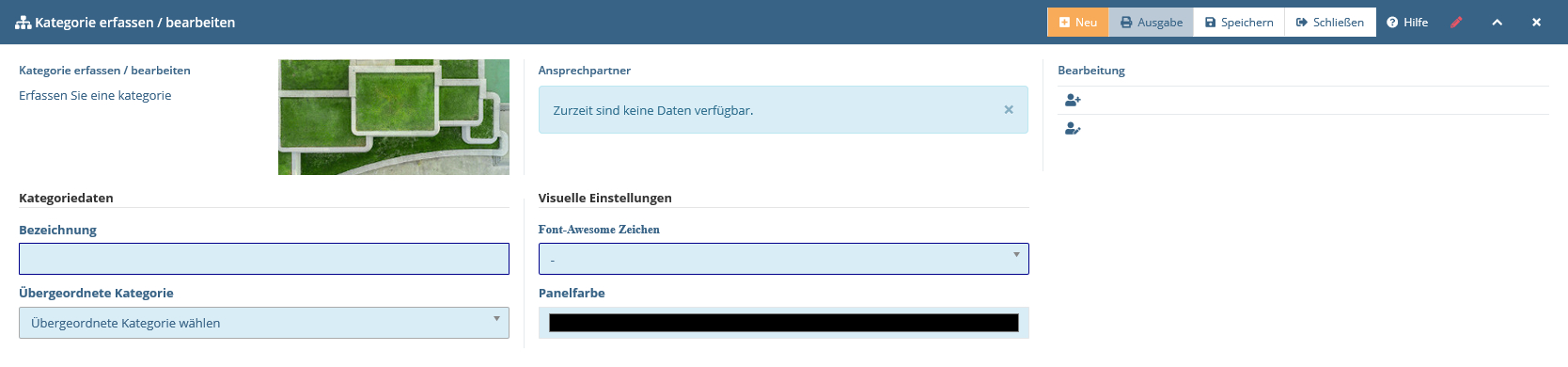Expand the Font-Awesome Zeichen dropdown
This screenshot has width=1568, height=367.
point(783,259)
